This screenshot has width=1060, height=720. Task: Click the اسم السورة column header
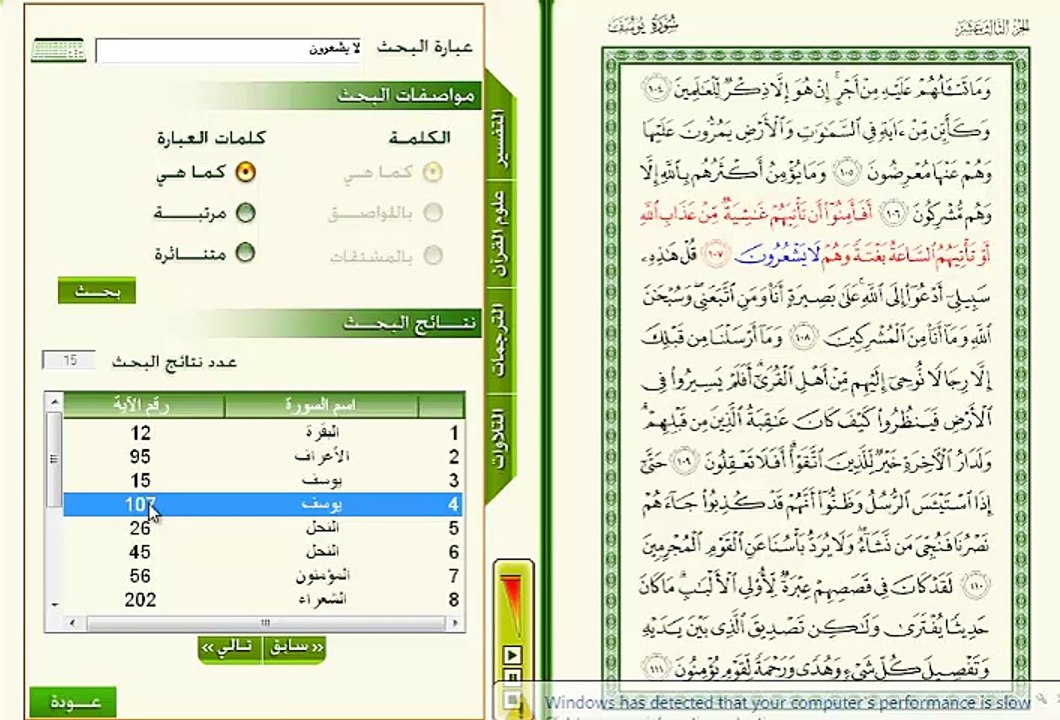point(321,406)
